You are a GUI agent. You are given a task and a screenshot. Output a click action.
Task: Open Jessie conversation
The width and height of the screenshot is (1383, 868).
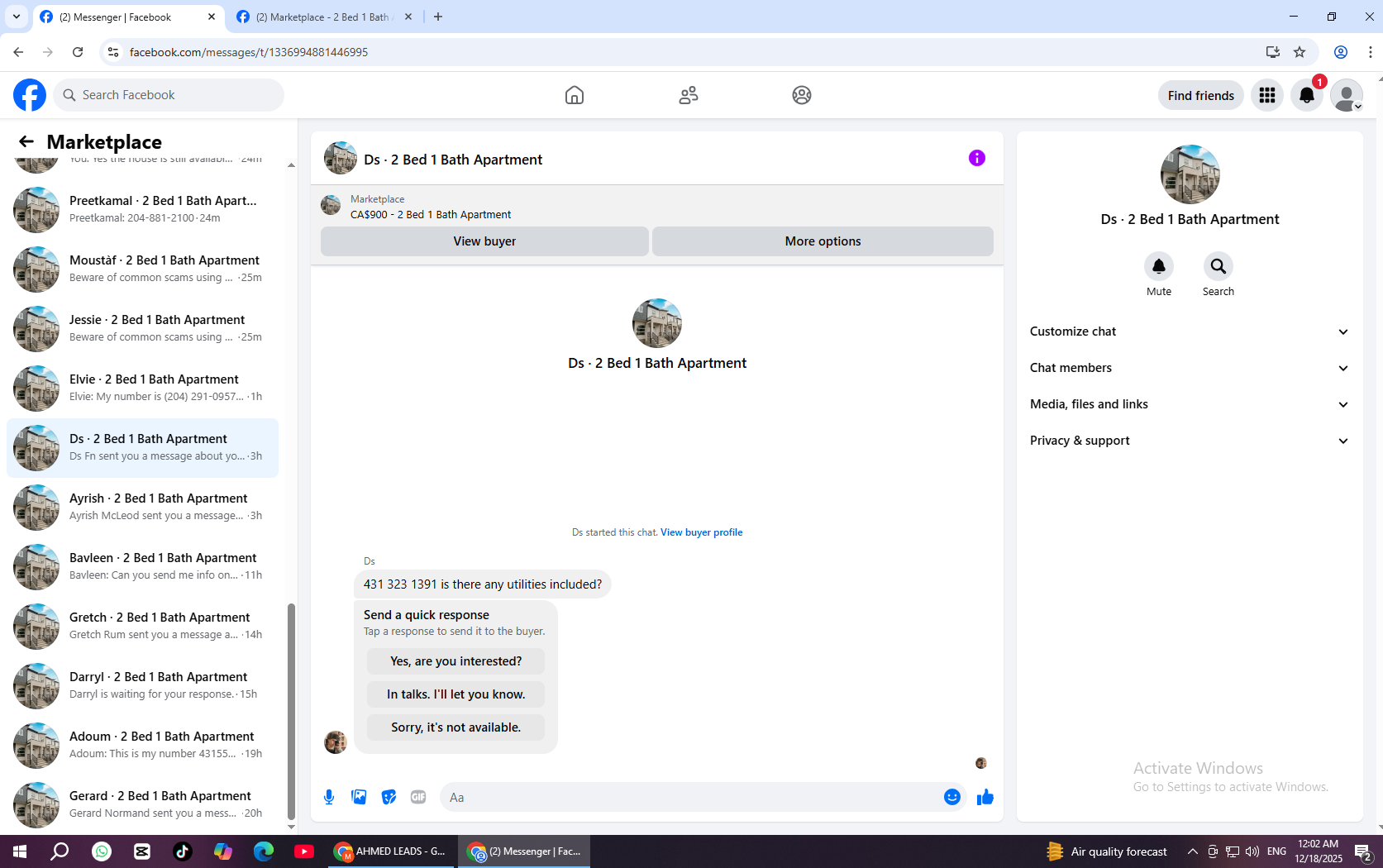pos(143,328)
